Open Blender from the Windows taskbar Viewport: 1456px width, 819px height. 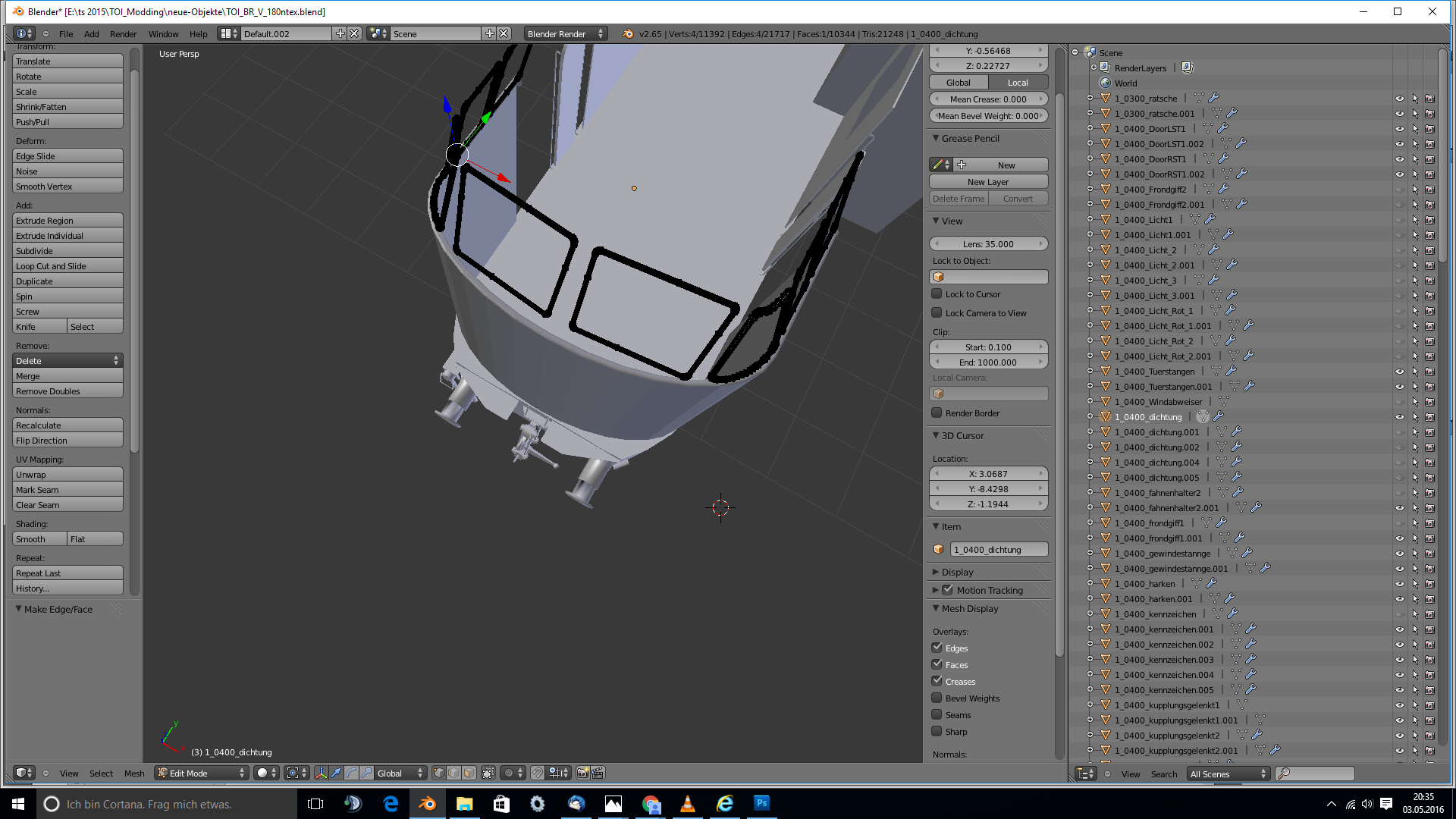pos(427,804)
